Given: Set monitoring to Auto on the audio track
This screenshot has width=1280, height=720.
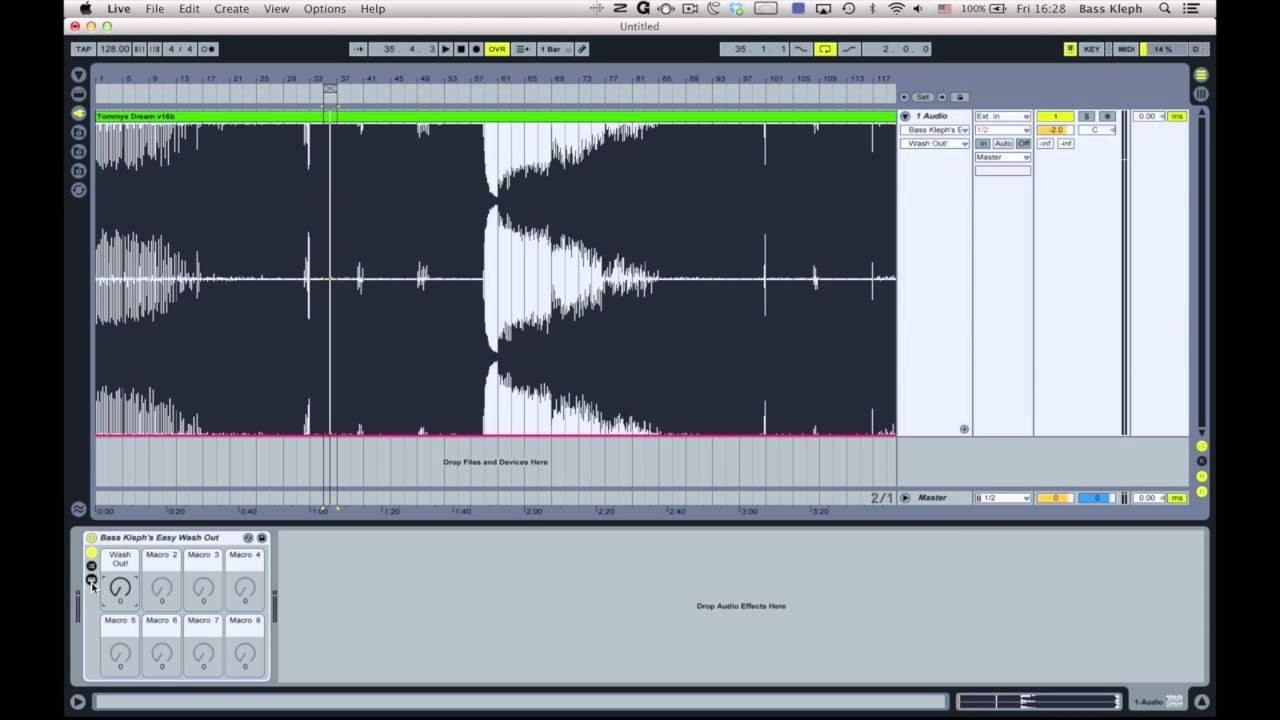Looking at the screenshot, I should click(x=1003, y=143).
